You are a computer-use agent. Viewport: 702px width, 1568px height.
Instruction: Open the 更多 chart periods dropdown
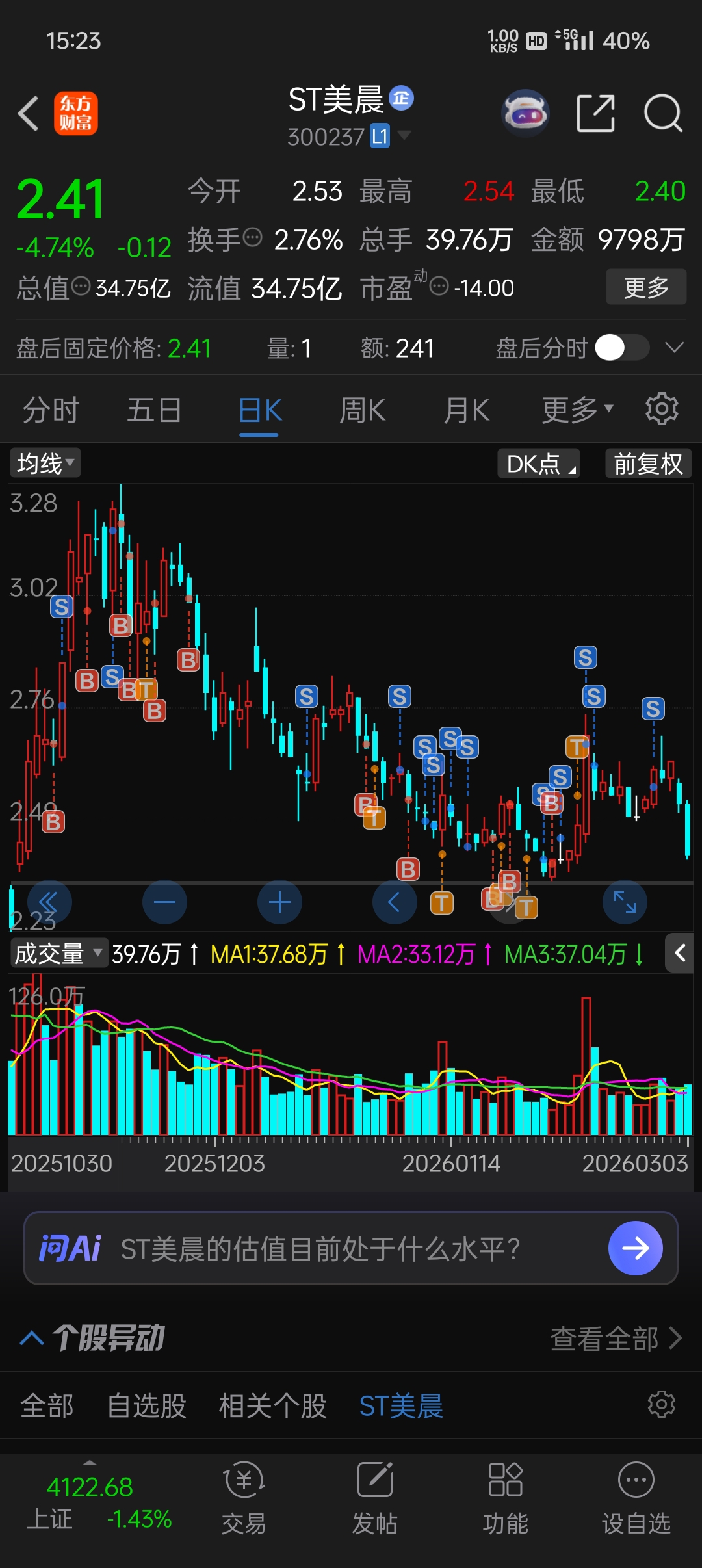(x=577, y=410)
